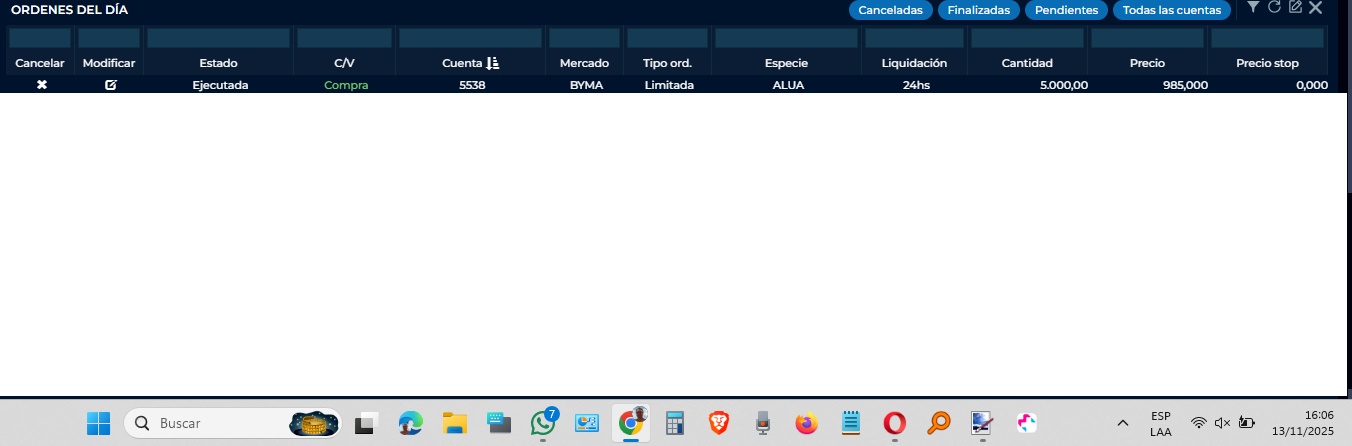Click the Windows taskbar Buscar search box
Viewport: 1352px width, 446px height.
point(220,423)
